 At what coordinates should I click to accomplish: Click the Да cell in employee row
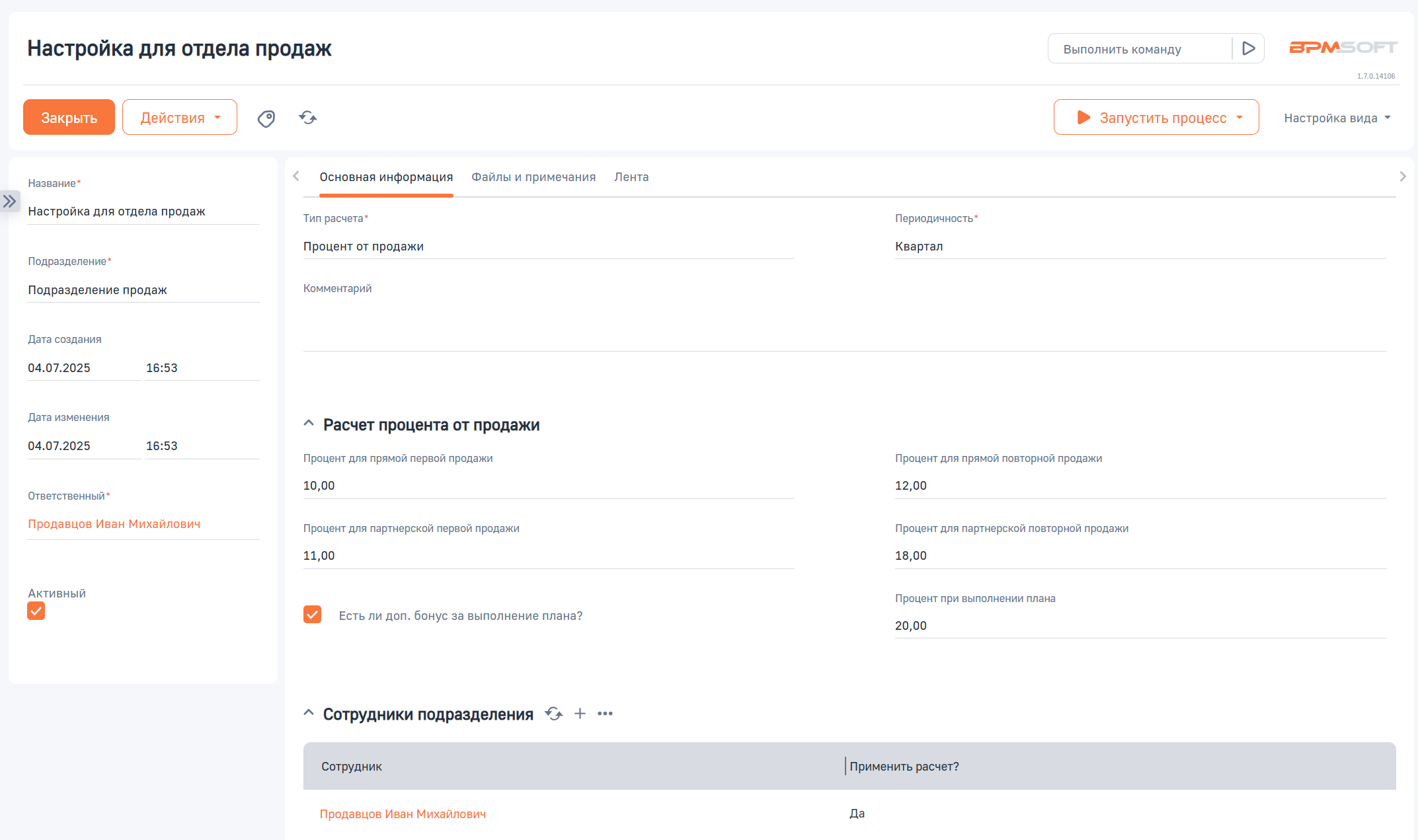(x=857, y=814)
